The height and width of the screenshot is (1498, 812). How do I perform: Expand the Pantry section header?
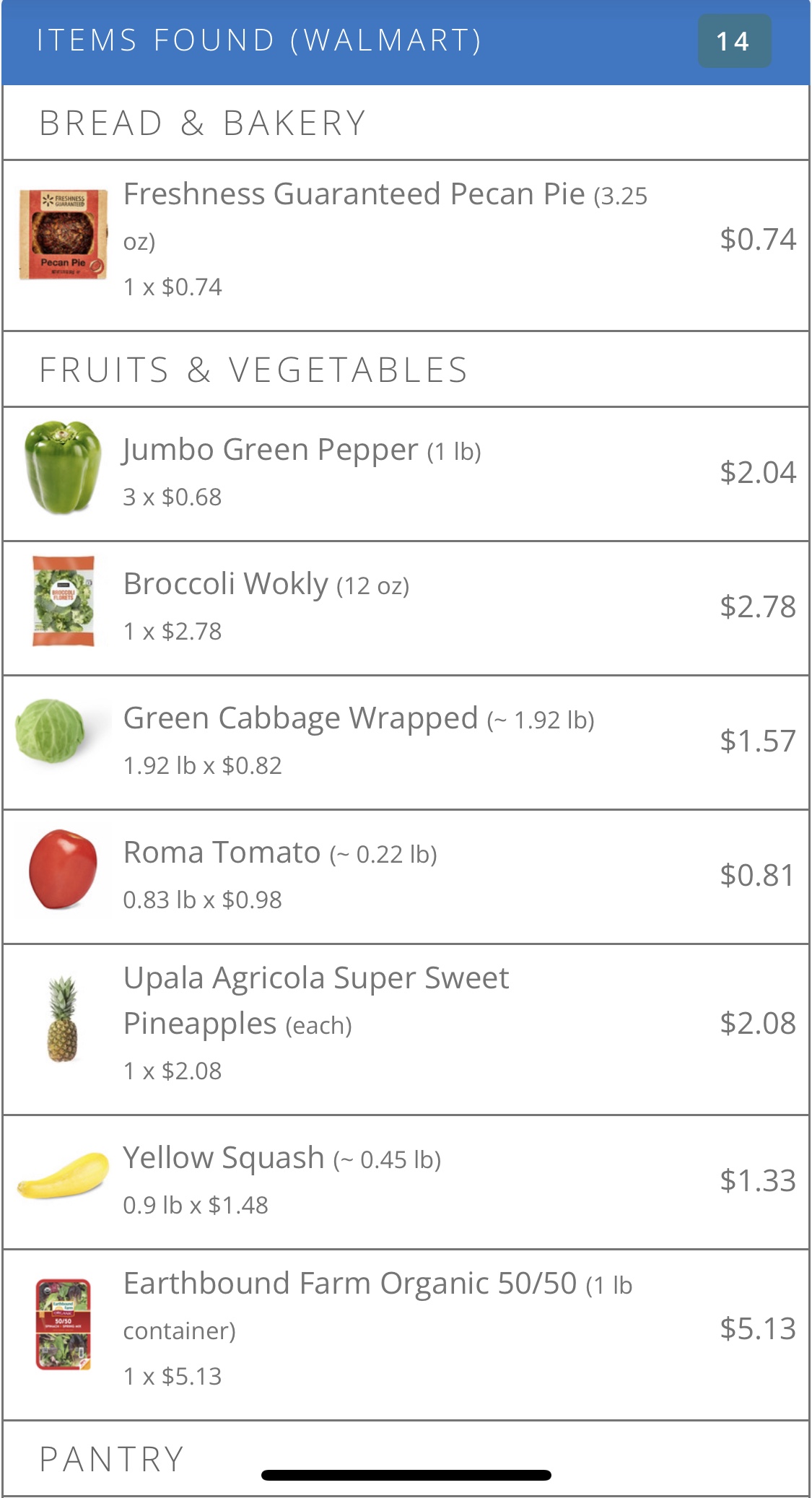point(112,1458)
